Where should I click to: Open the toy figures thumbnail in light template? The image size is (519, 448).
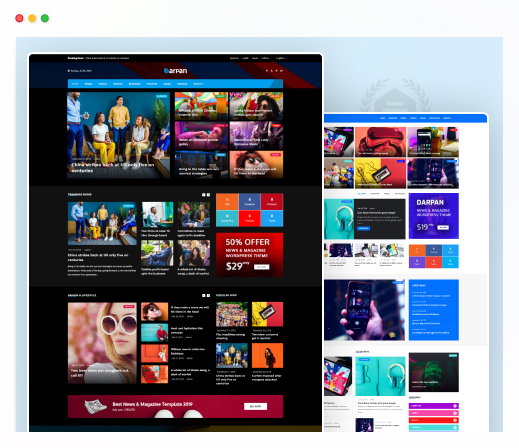point(339,173)
